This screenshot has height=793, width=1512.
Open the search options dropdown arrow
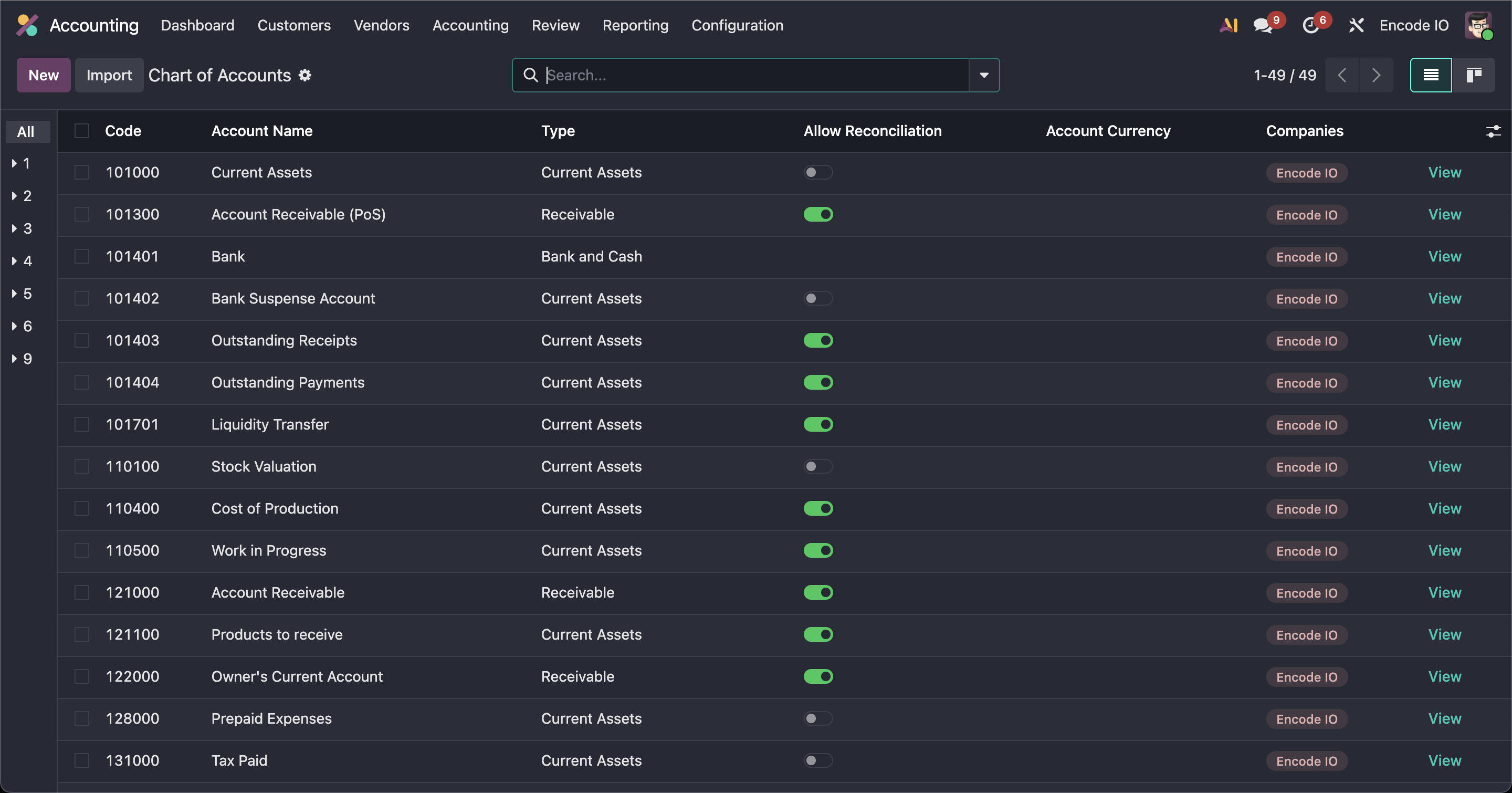click(984, 75)
